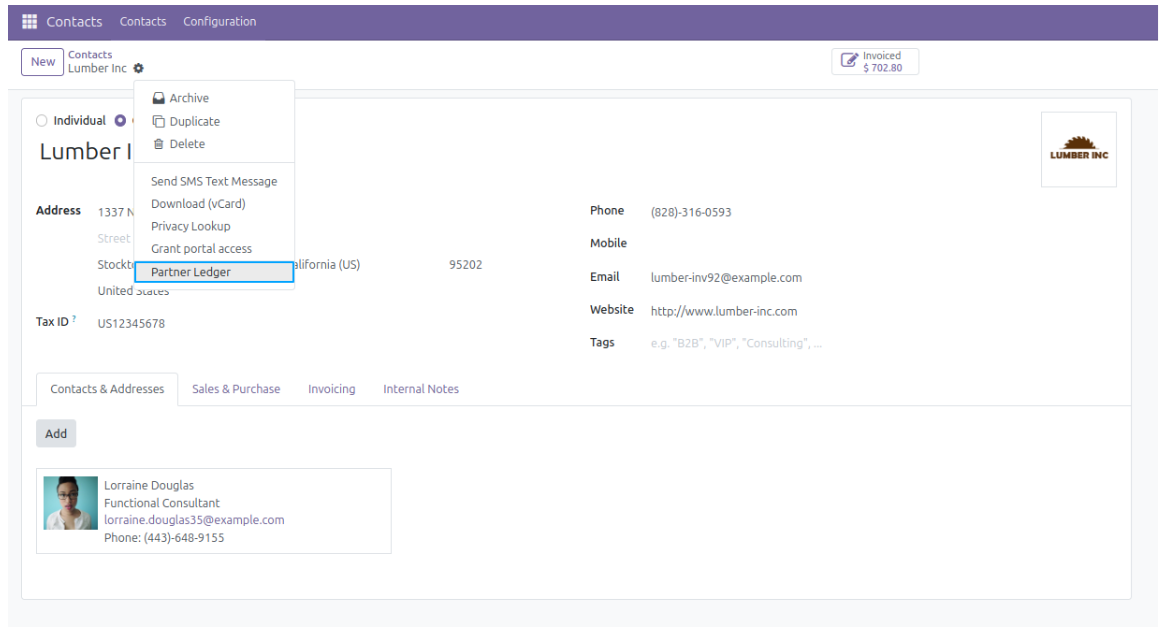Open the Configuration menu
The image size is (1163, 632).
point(219,21)
